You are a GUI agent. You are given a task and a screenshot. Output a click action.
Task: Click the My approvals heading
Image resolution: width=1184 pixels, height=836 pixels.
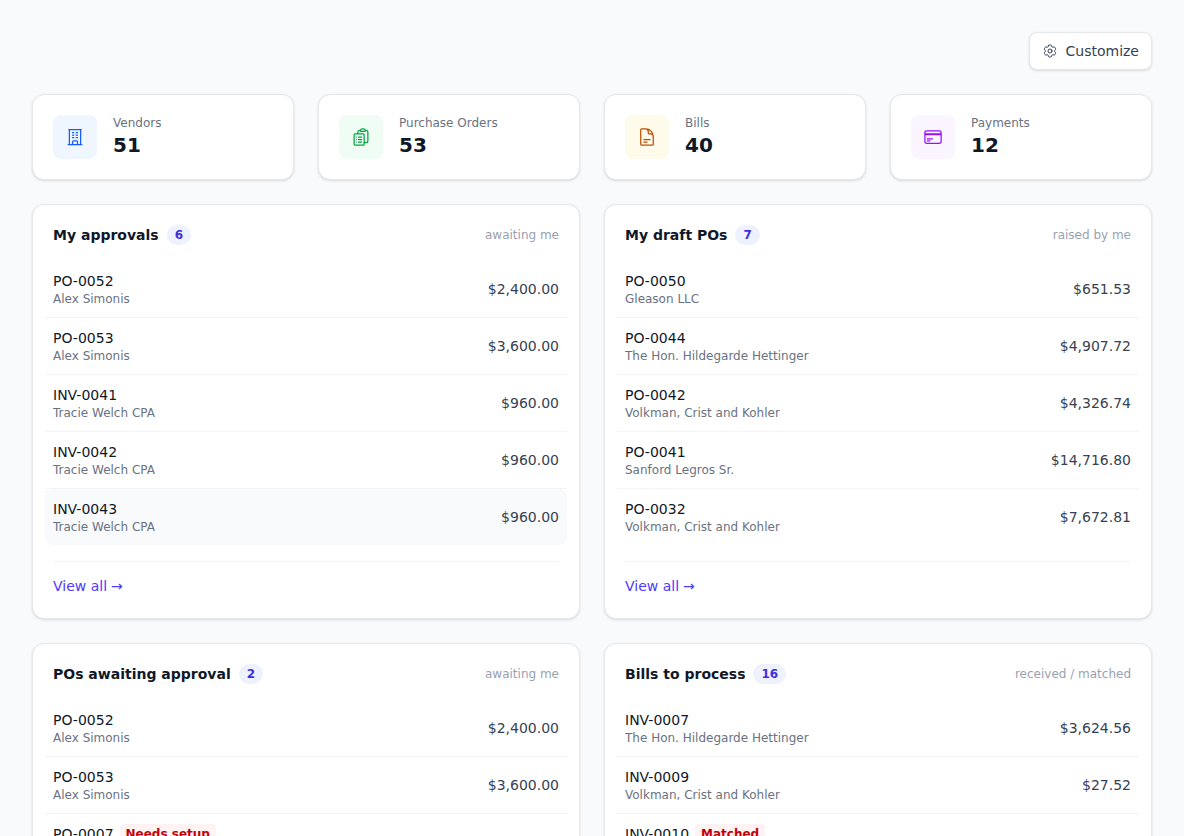(x=106, y=235)
